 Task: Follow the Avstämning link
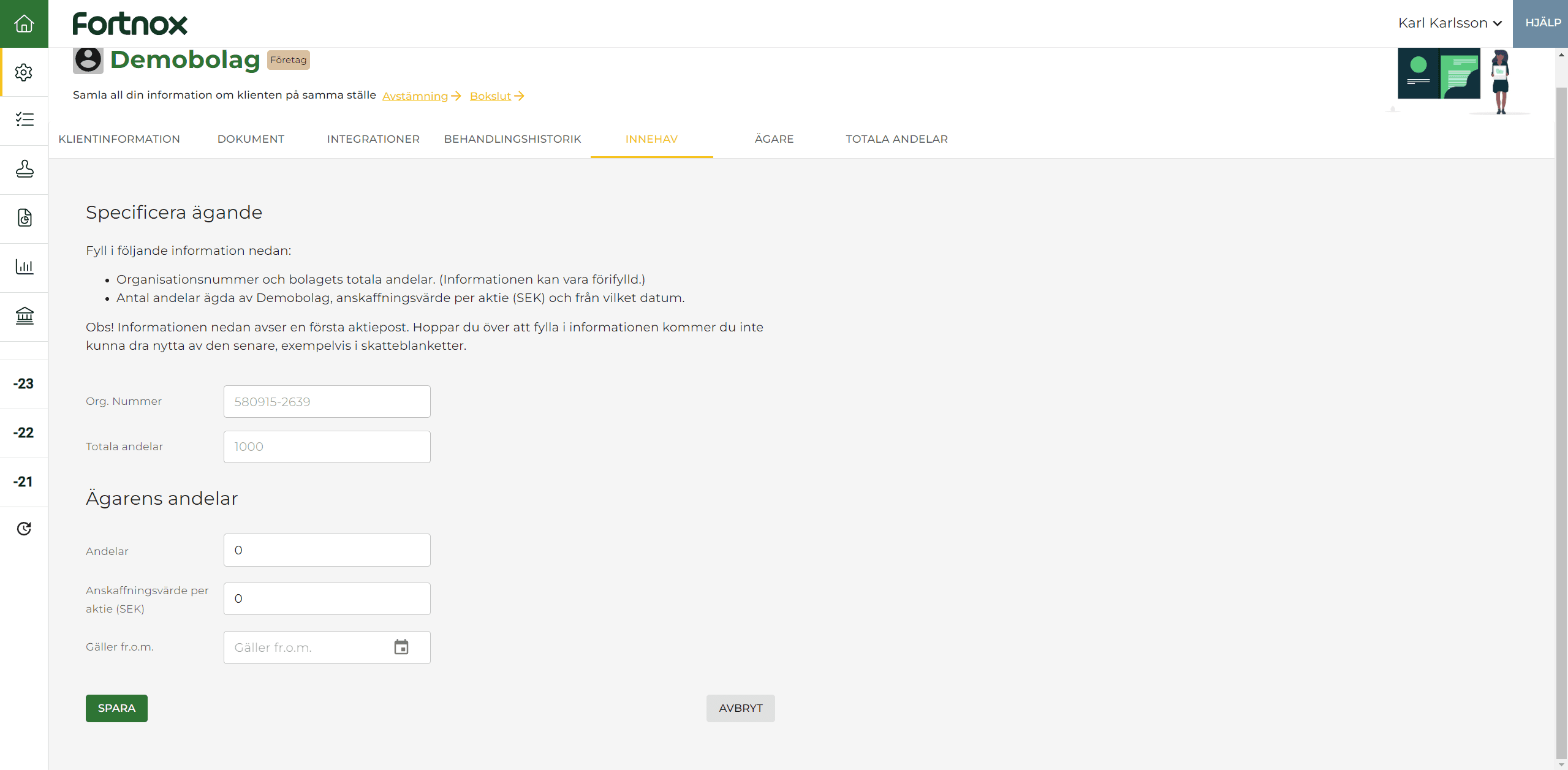(422, 96)
